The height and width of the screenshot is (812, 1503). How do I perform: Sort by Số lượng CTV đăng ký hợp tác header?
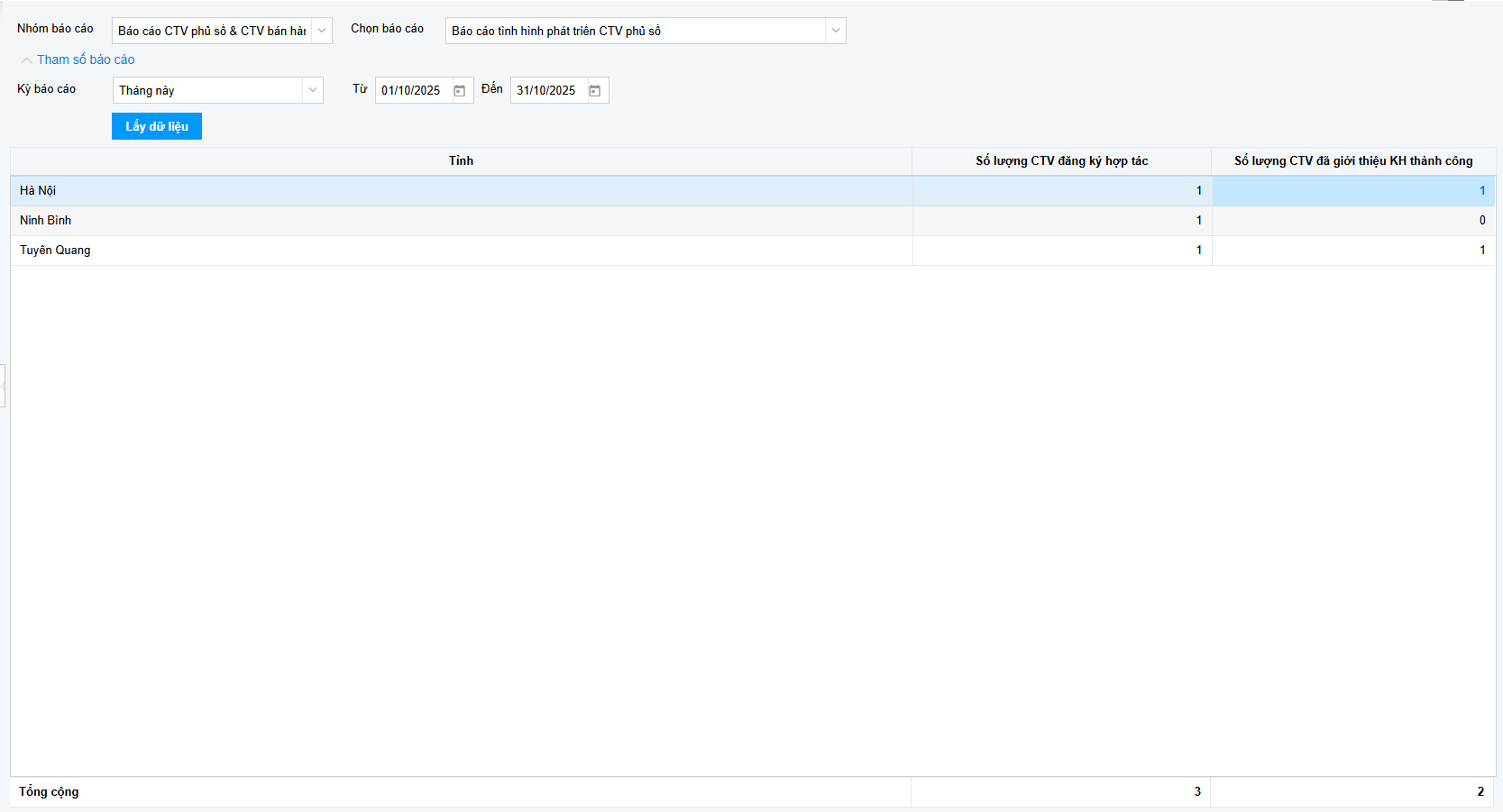point(1061,161)
